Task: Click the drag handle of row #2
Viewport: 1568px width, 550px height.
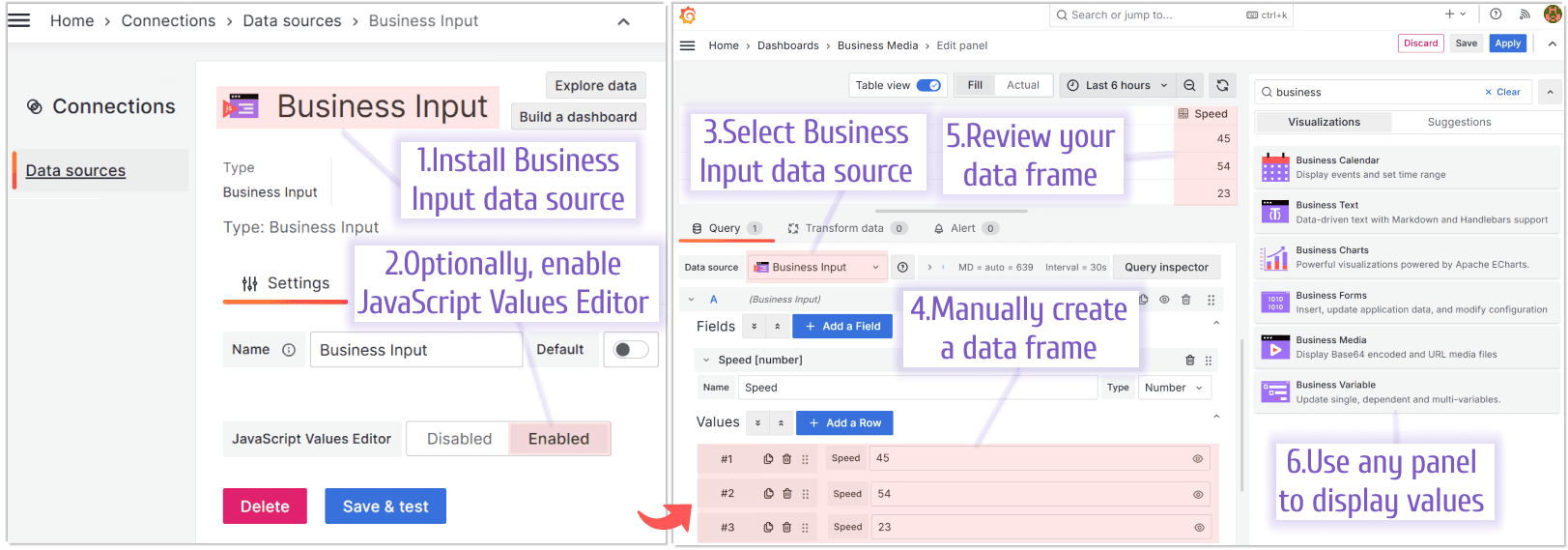Action: tap(805, 494)
